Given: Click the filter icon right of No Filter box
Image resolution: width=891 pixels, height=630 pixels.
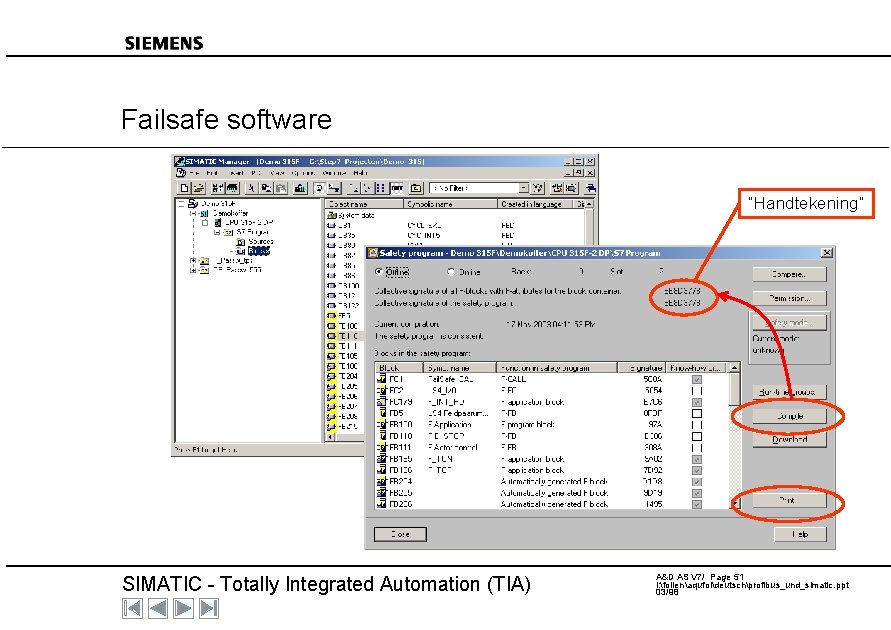Looking at the screenshot, I should [538, 188].
